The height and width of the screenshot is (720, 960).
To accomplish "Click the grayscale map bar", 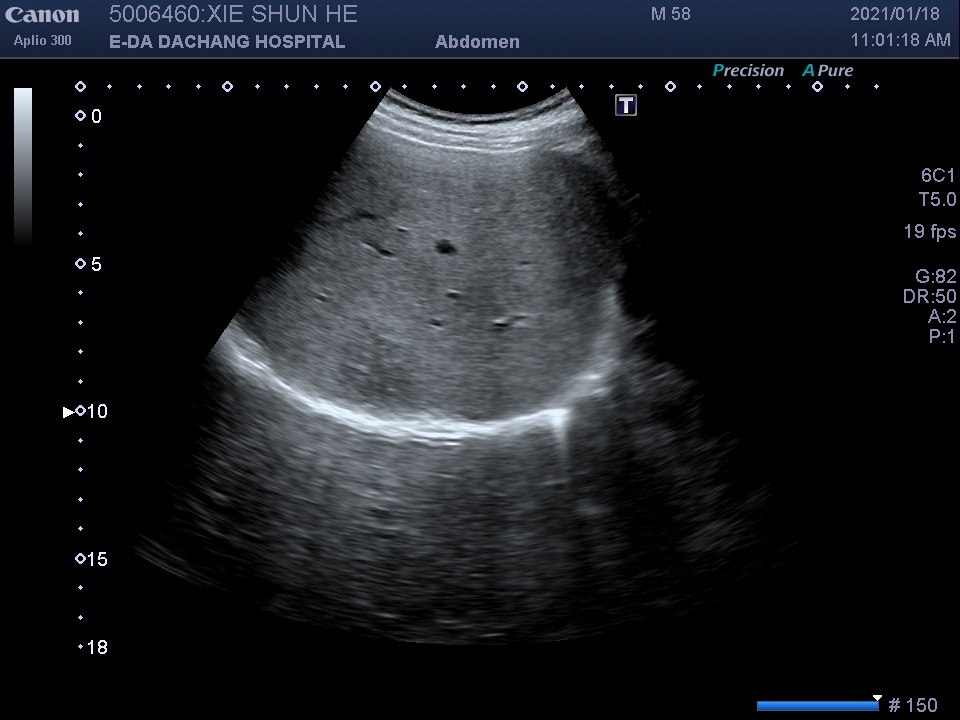I will click(23, 167).
